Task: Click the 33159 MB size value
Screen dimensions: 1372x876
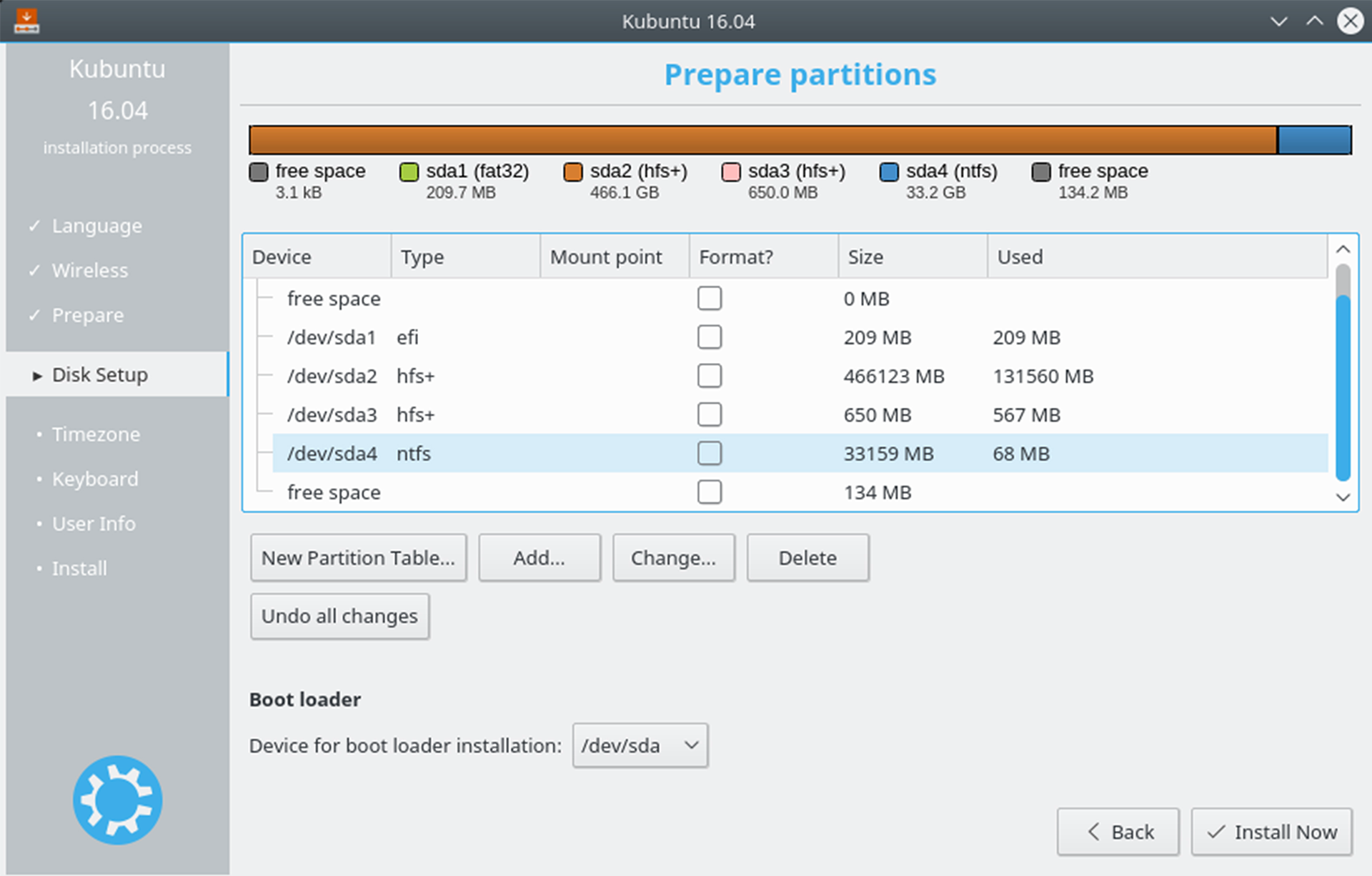Action: tap(888, 454)
